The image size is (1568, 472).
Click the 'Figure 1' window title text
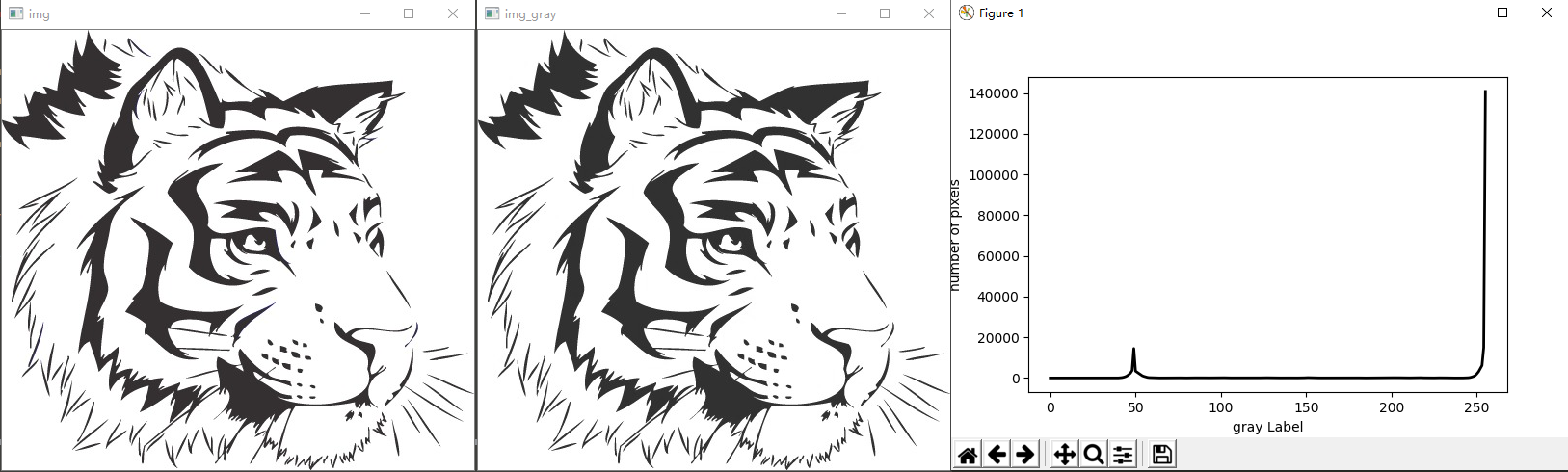1001,13
